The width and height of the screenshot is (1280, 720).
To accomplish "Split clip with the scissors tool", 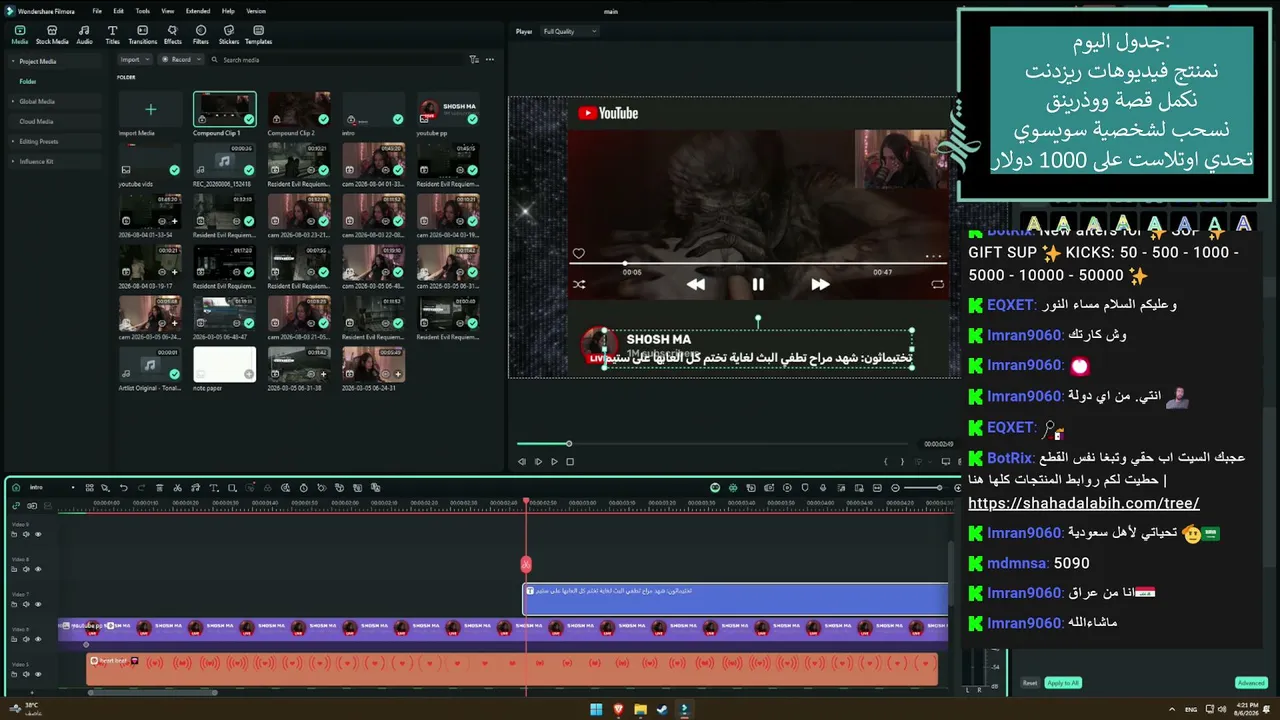I will (x=177, y=488).
